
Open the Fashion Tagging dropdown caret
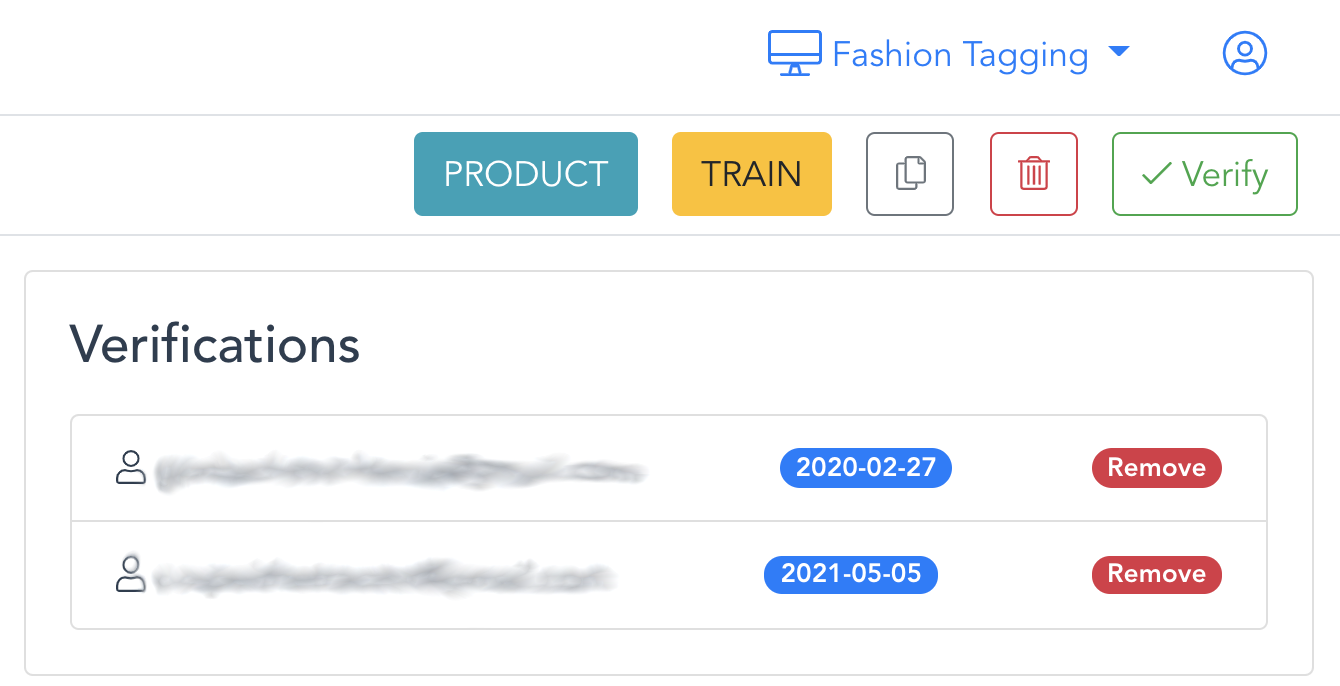tap(1119, 52)
